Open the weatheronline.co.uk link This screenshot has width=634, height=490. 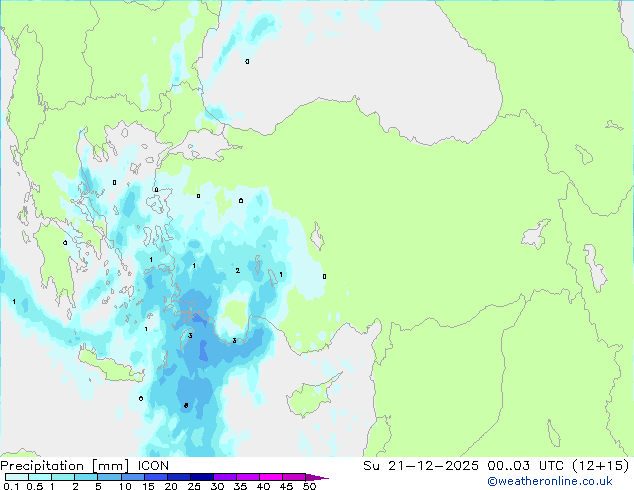tap(550, 481)
